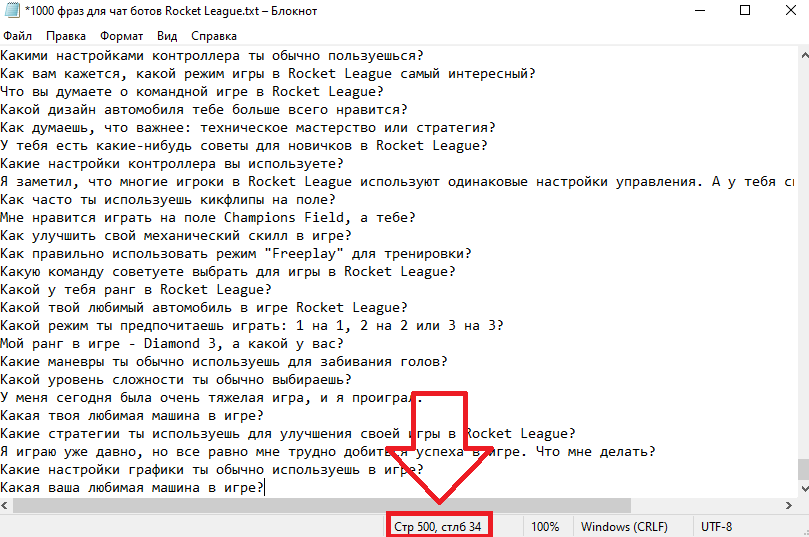Click the line 'Какая твоя любимая машина в игре?'
This screenshot has width=809, height=537.
pos(132,416)
